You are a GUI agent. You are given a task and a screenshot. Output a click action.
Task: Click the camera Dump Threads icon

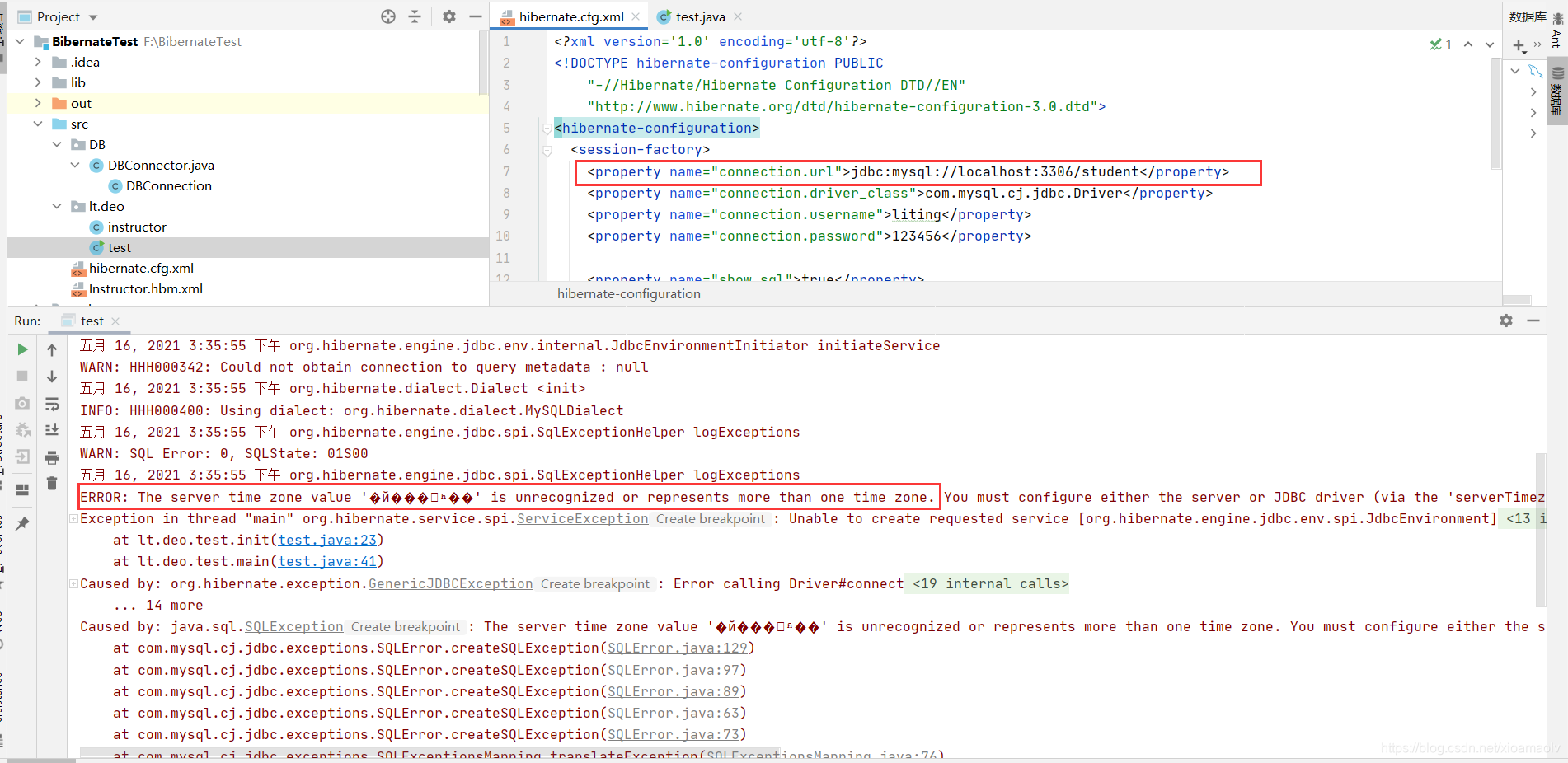point(23,403)
